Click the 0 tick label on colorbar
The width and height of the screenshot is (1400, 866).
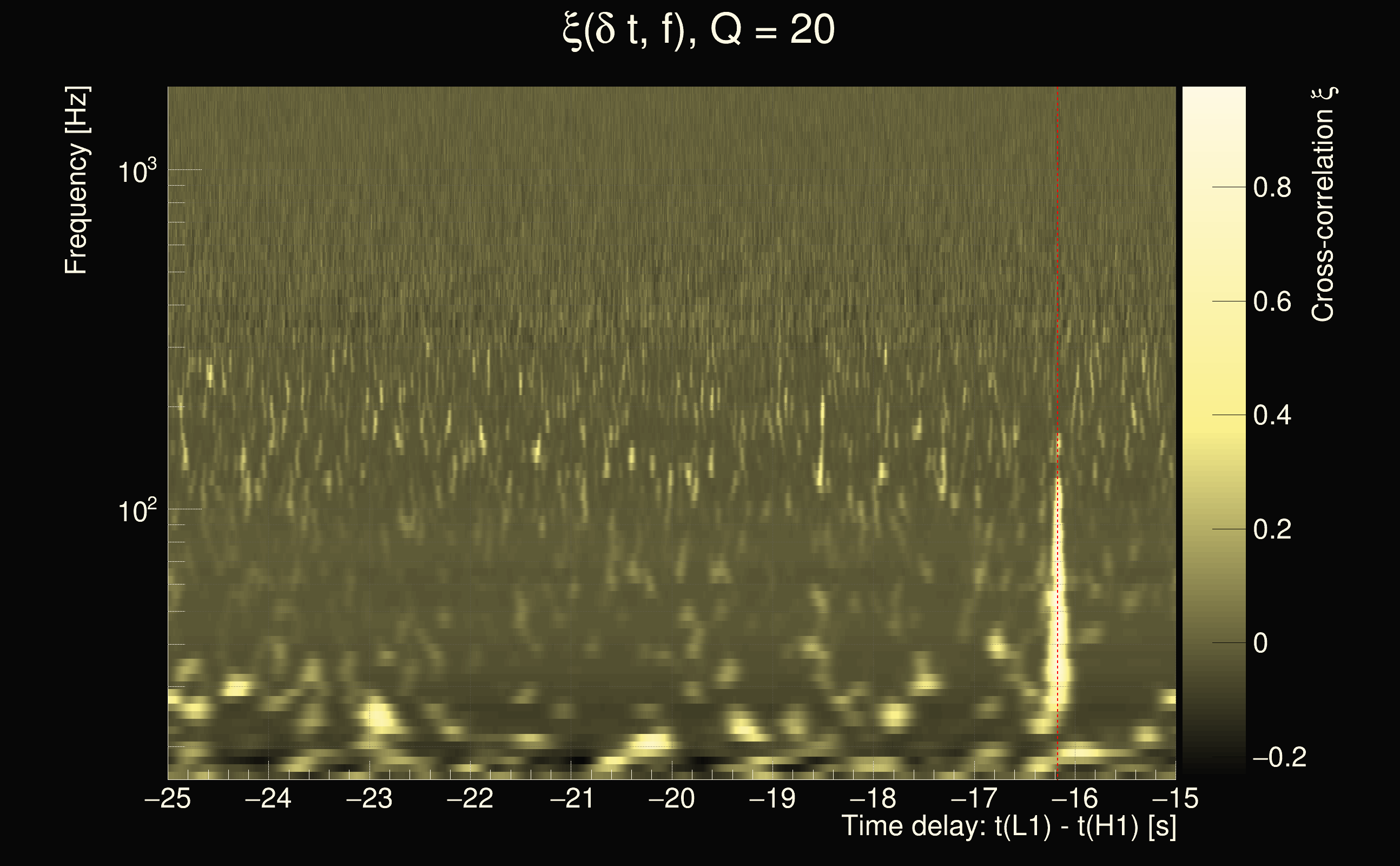(x=1260, y=643)
